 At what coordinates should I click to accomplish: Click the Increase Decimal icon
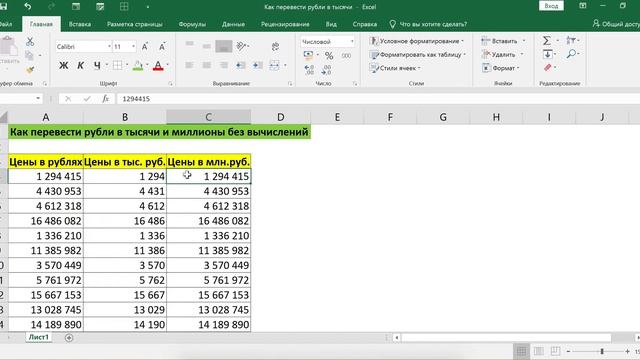pyautogui.click(x=309, y=70)
